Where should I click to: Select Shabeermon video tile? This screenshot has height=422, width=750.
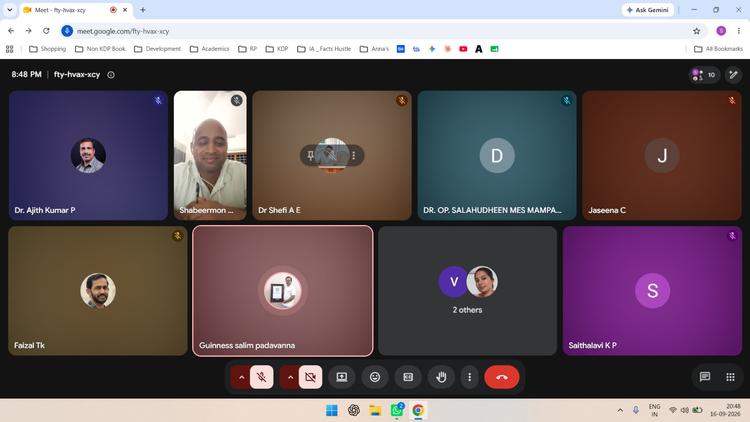tap(210, 155)
